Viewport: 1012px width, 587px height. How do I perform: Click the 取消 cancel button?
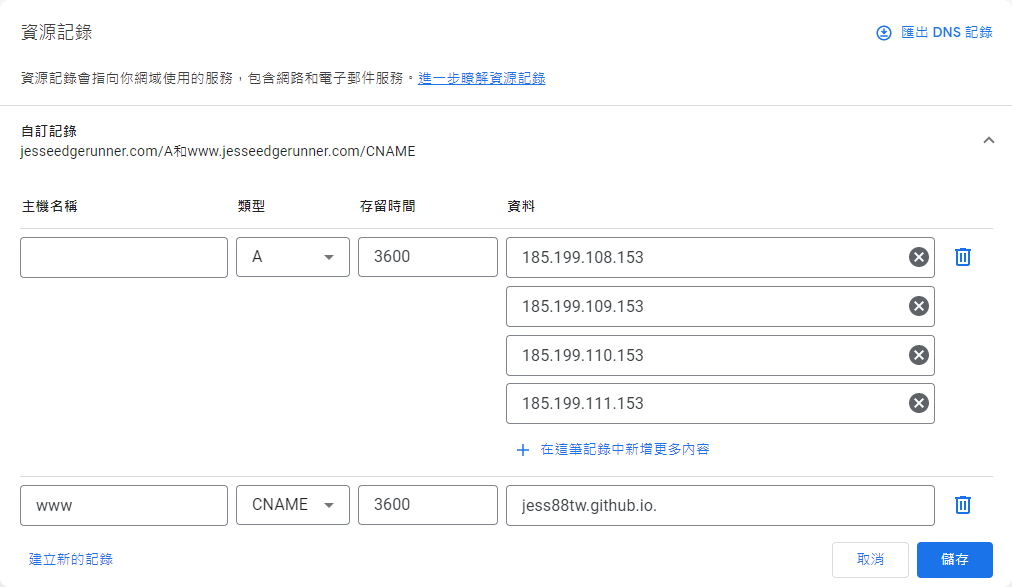coord(870,559)
